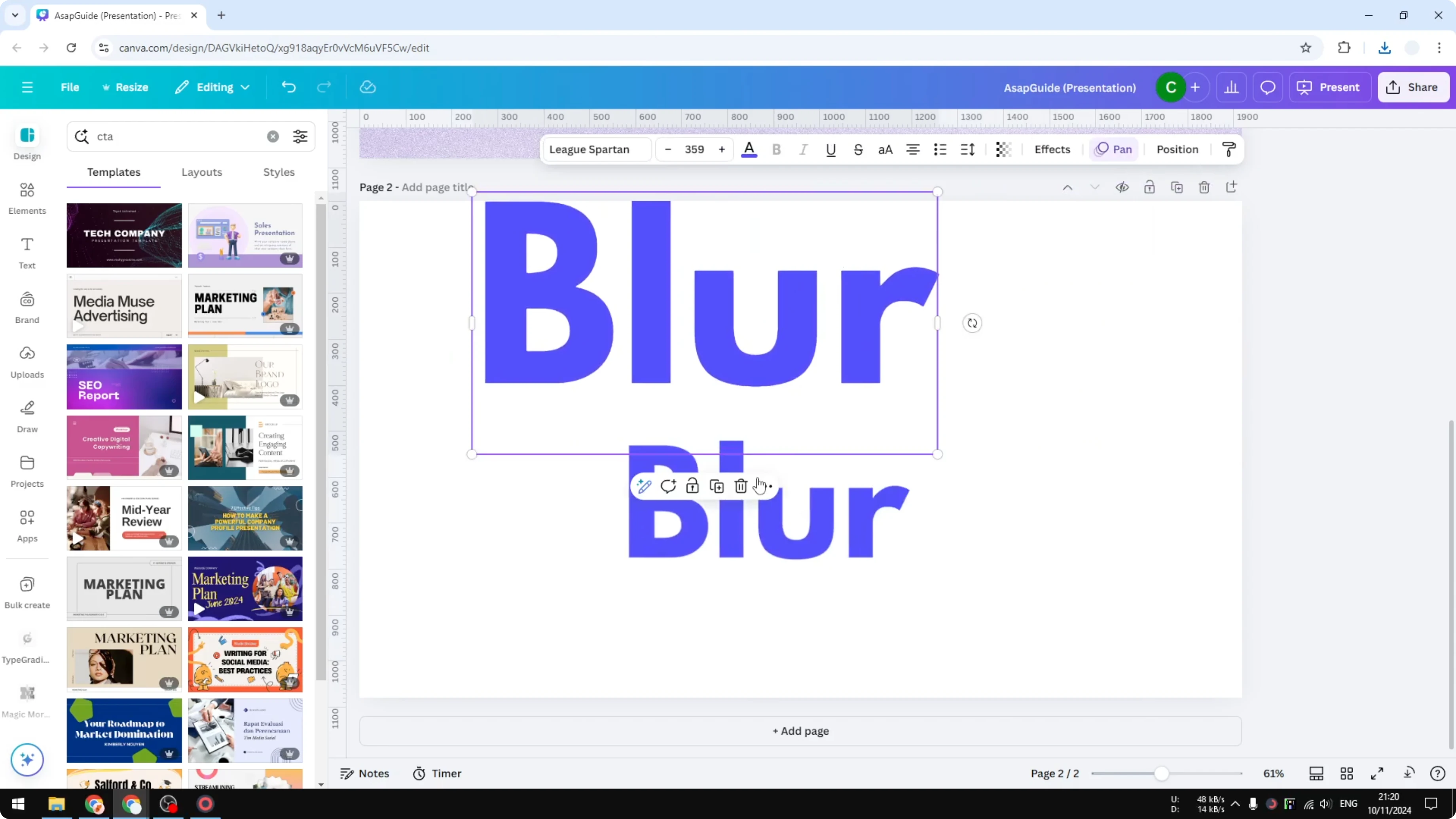
Task: Open the Uploads panel
Action: (27, 361)
